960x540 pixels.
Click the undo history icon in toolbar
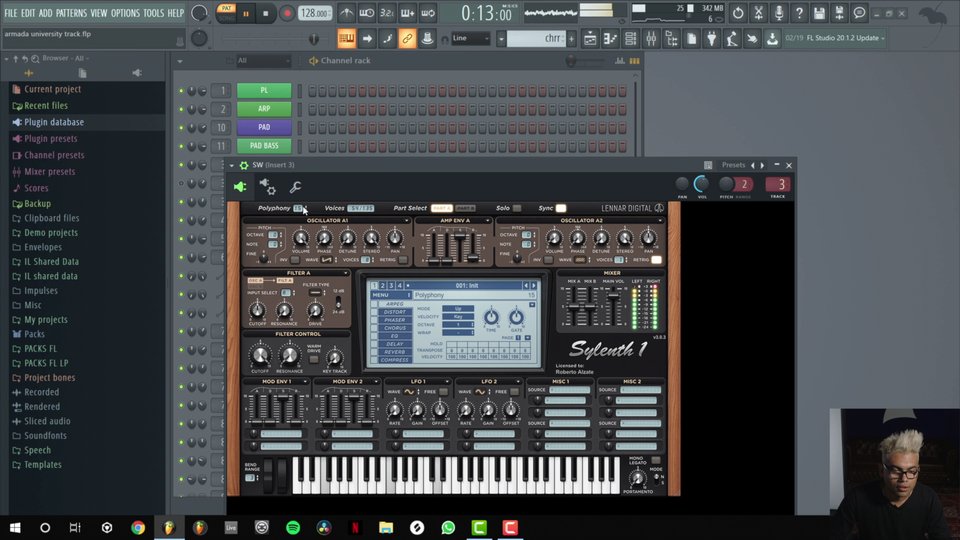tap(738, 13)
